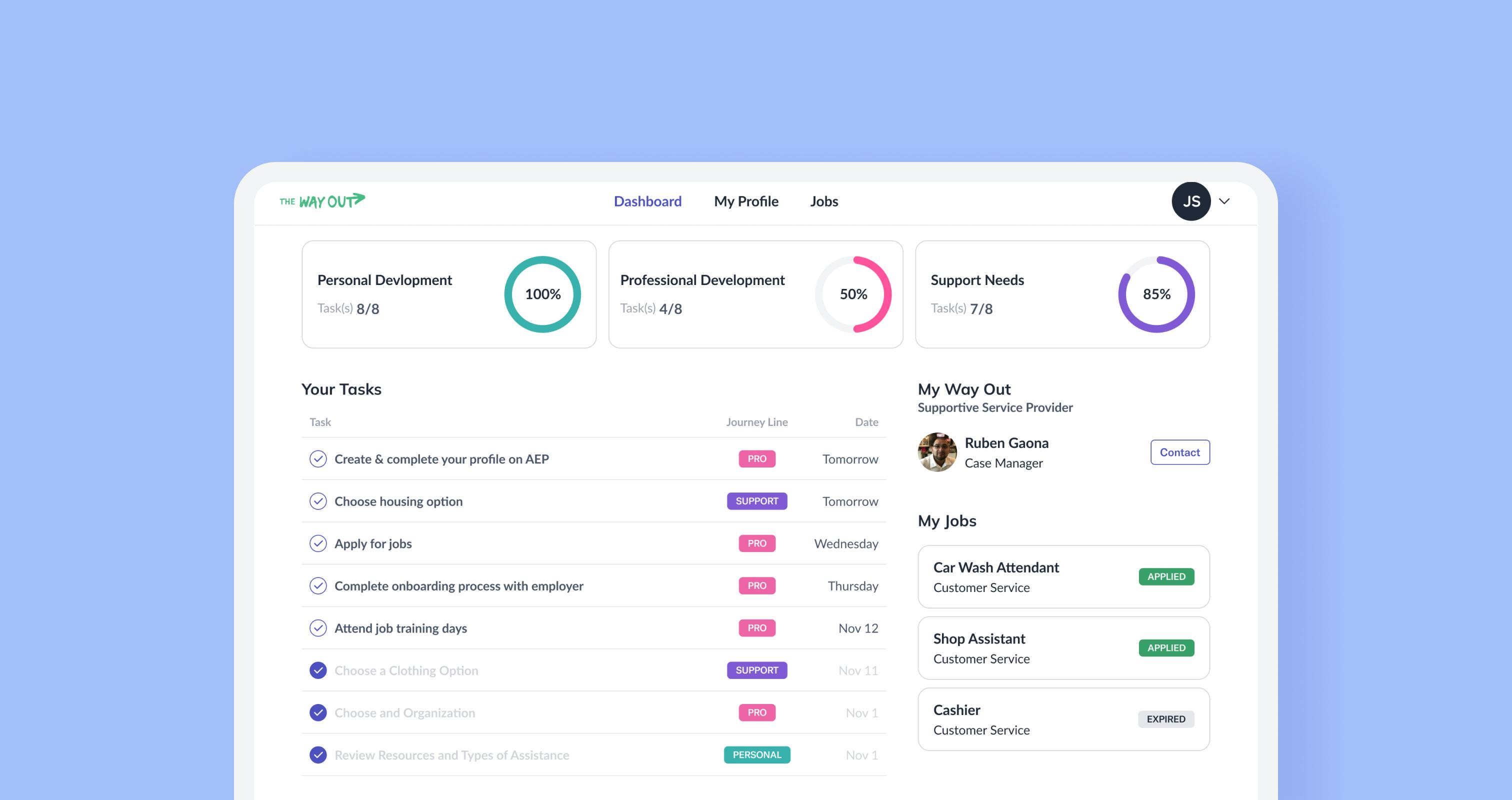Viewport: 1512px width, 800px height.
Task: Open the Choose housing option task
Action: pyautogui.click(x=398, y=501)
